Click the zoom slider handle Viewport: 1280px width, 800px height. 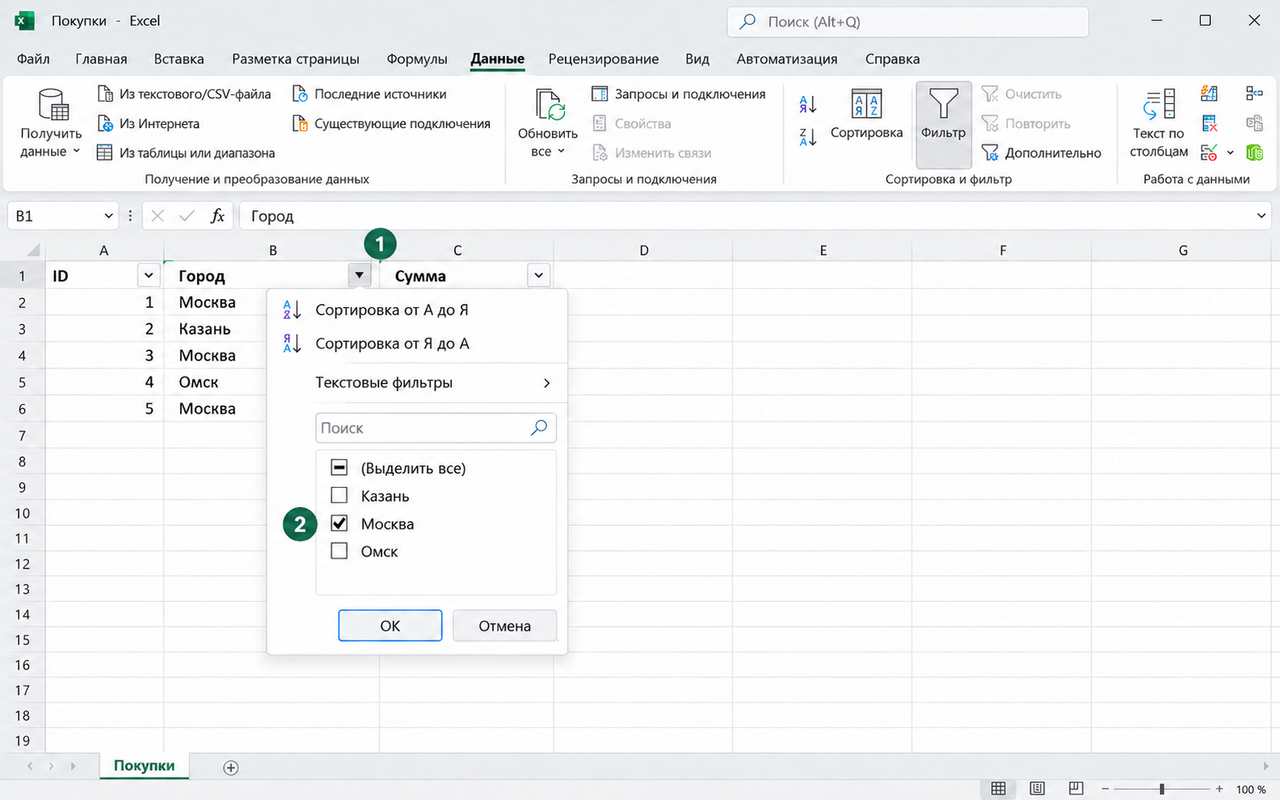point(1161,789)
